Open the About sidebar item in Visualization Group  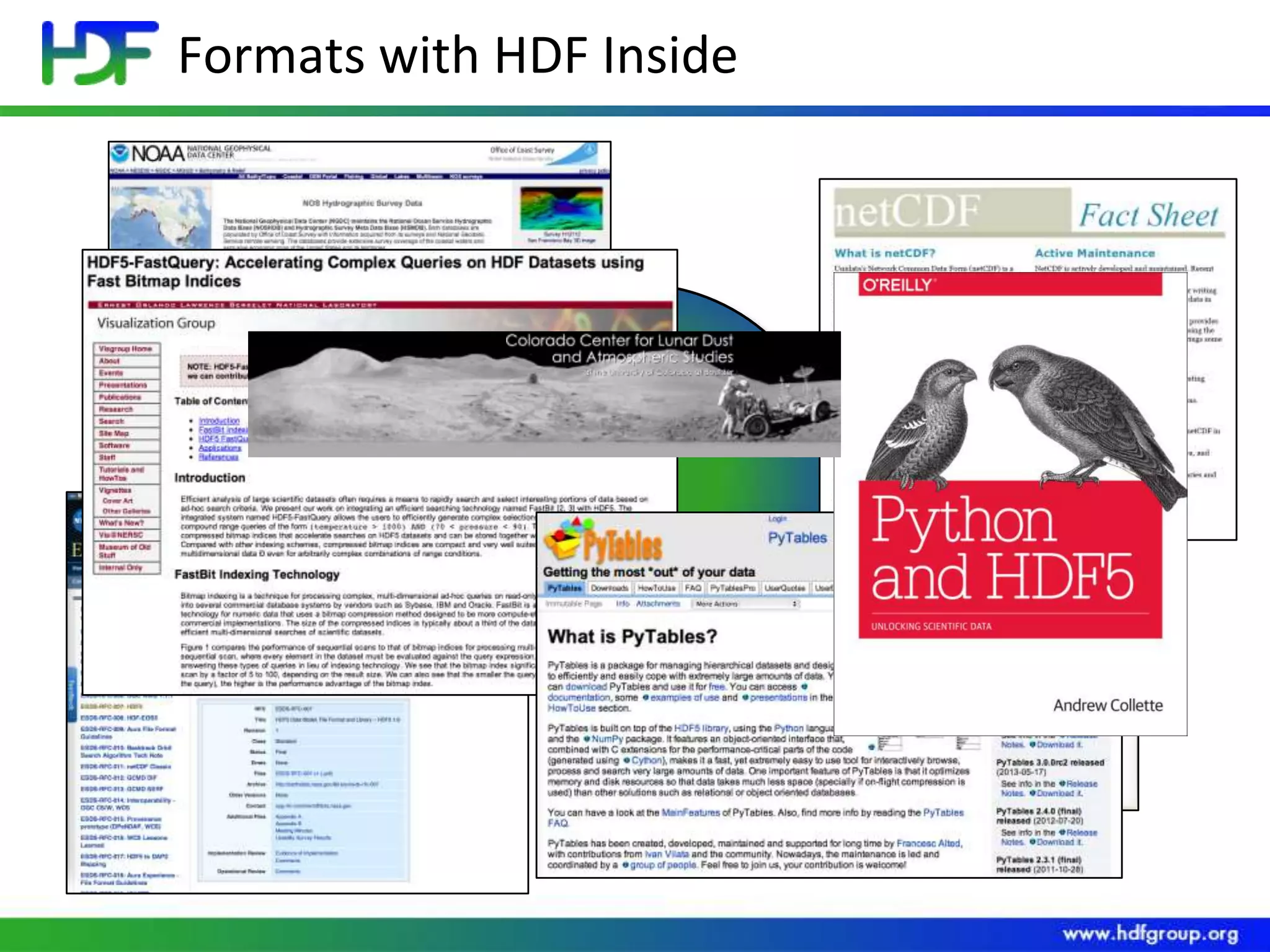tap(127, 361)
